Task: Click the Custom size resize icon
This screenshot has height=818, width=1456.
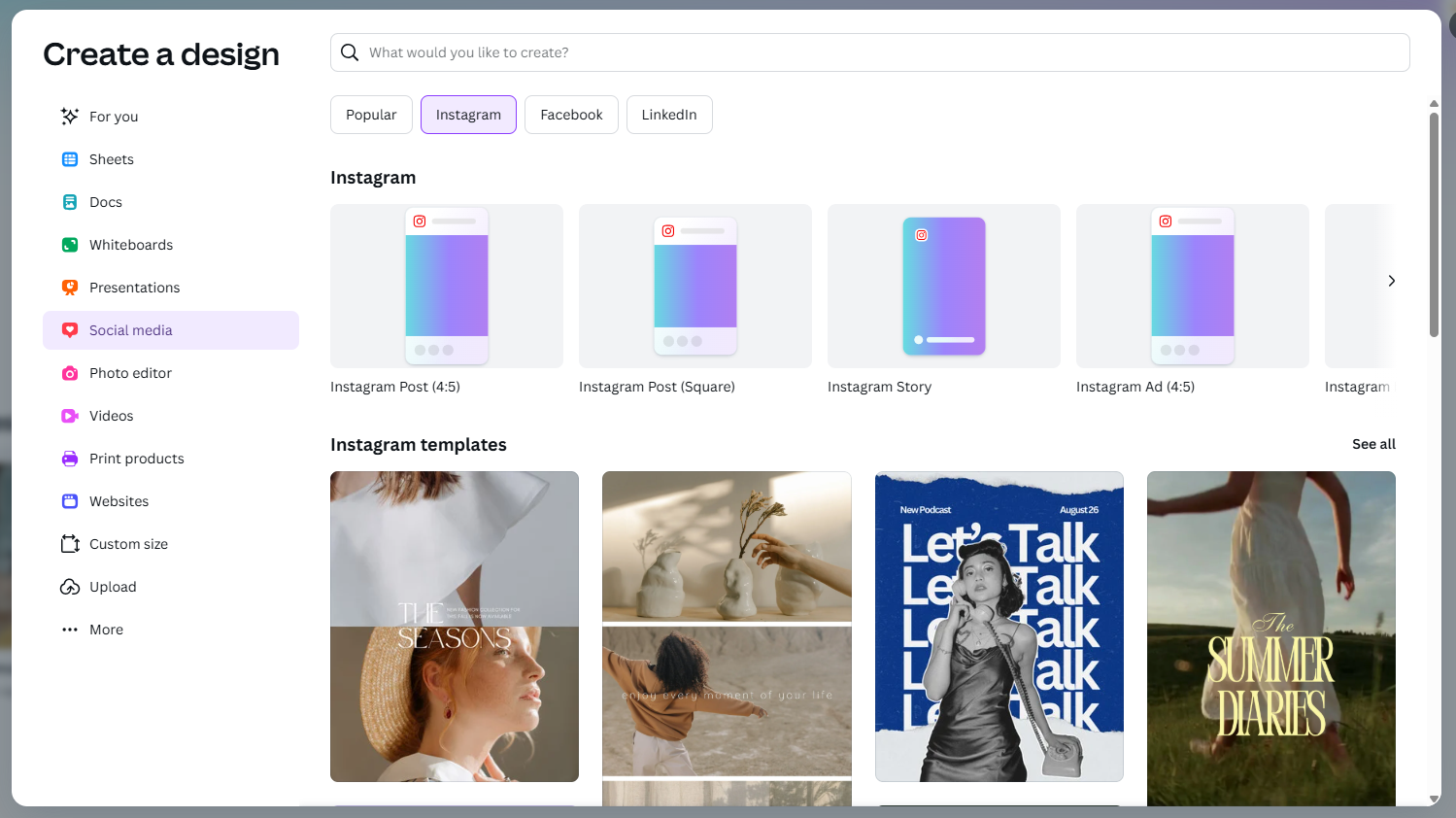Action: [70, 544]
